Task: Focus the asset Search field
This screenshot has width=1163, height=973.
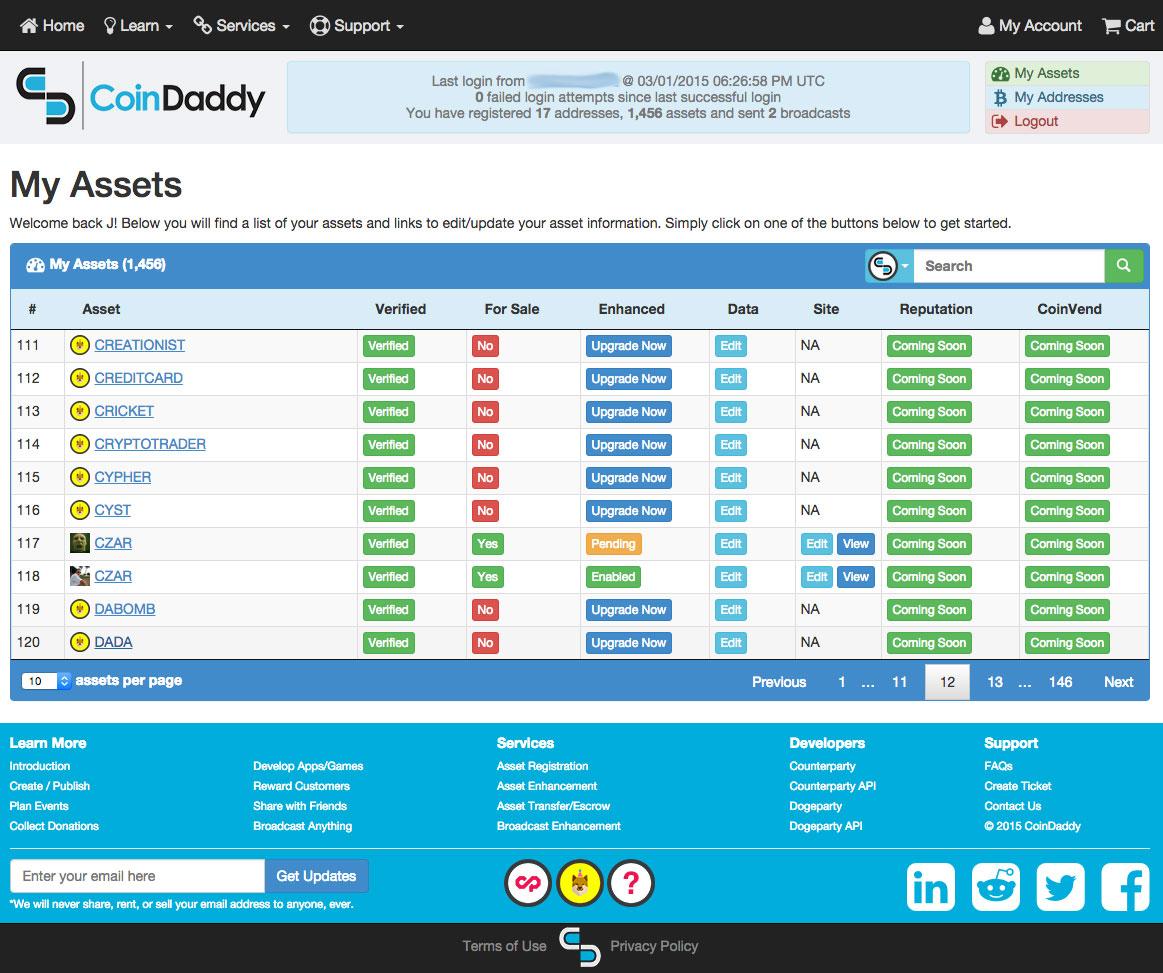Action: pos(1009,265)
